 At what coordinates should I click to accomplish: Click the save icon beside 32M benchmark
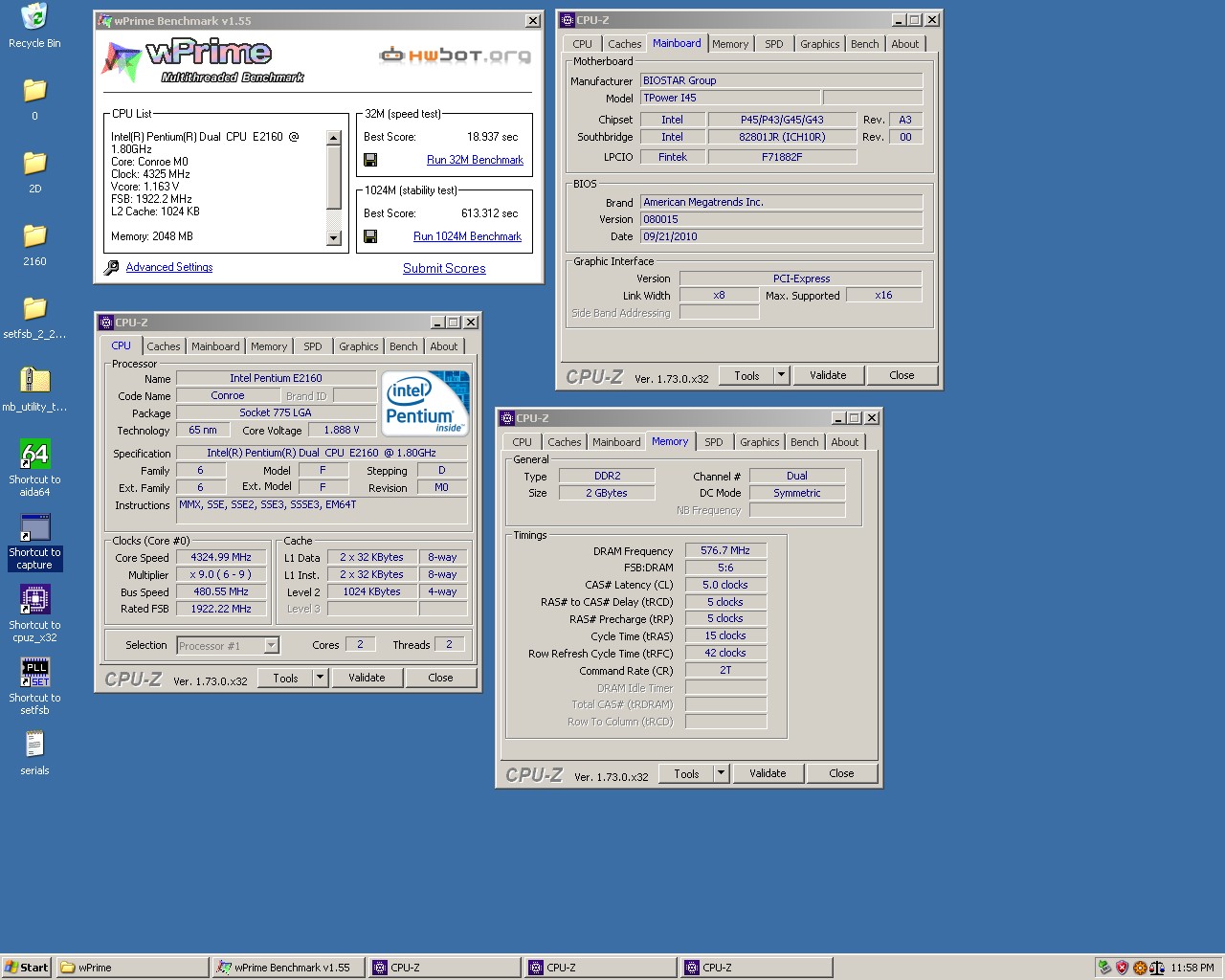pyautogui.click(x=370, y=160)
